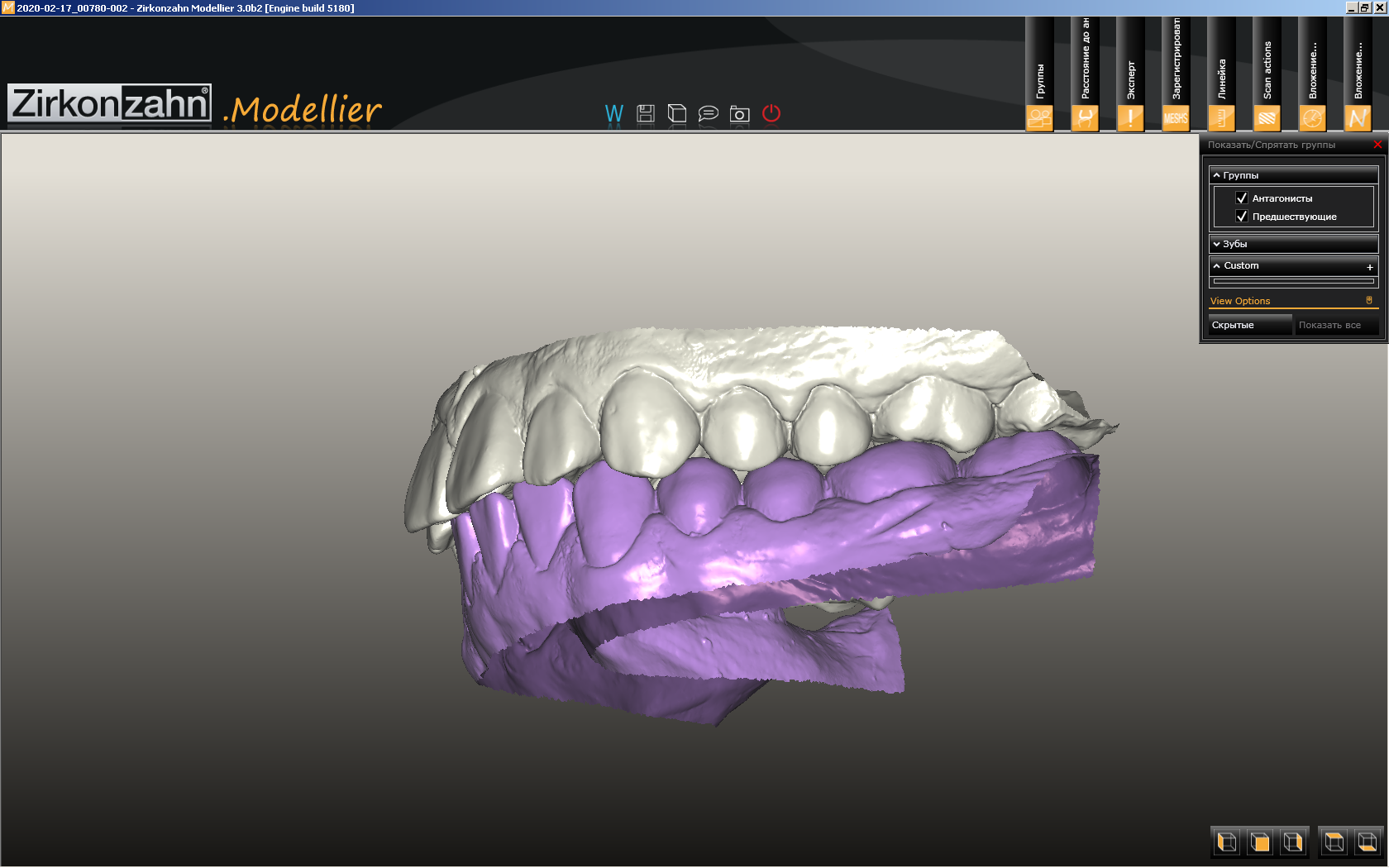Image resolution: width=1389 pixels, height=868 pixels.
Task: Click the MESHS register icon
Action: click(x=1176, y=118)
